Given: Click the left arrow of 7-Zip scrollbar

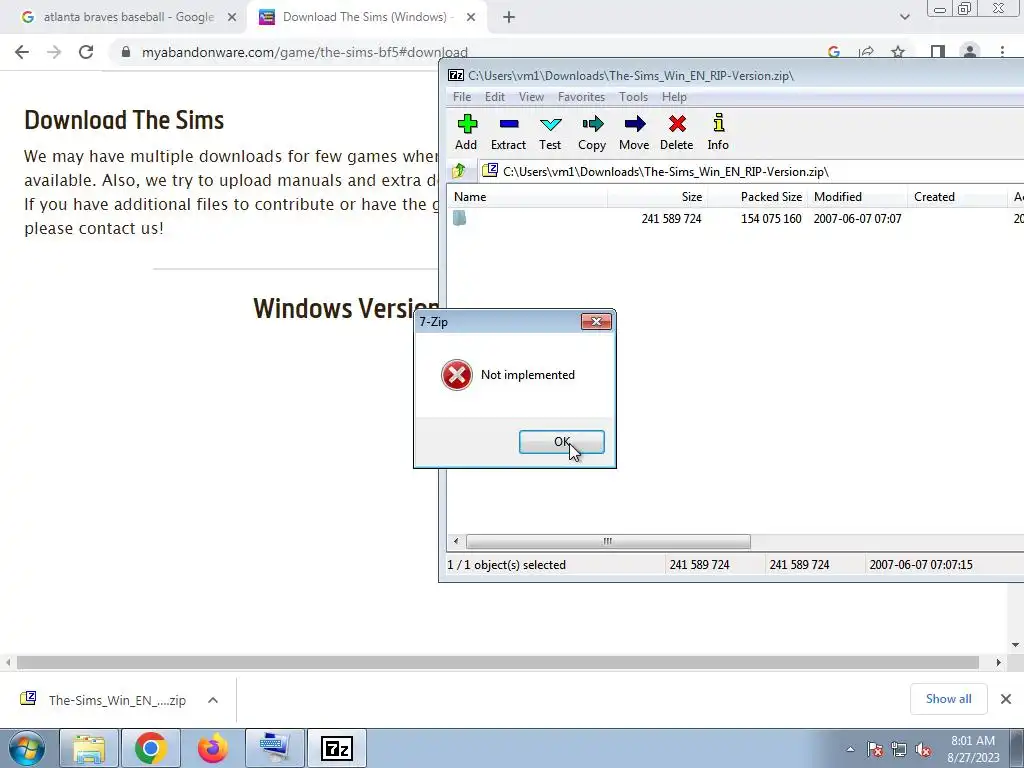Looking at the screenshot, I should click(x=456, y=541).
